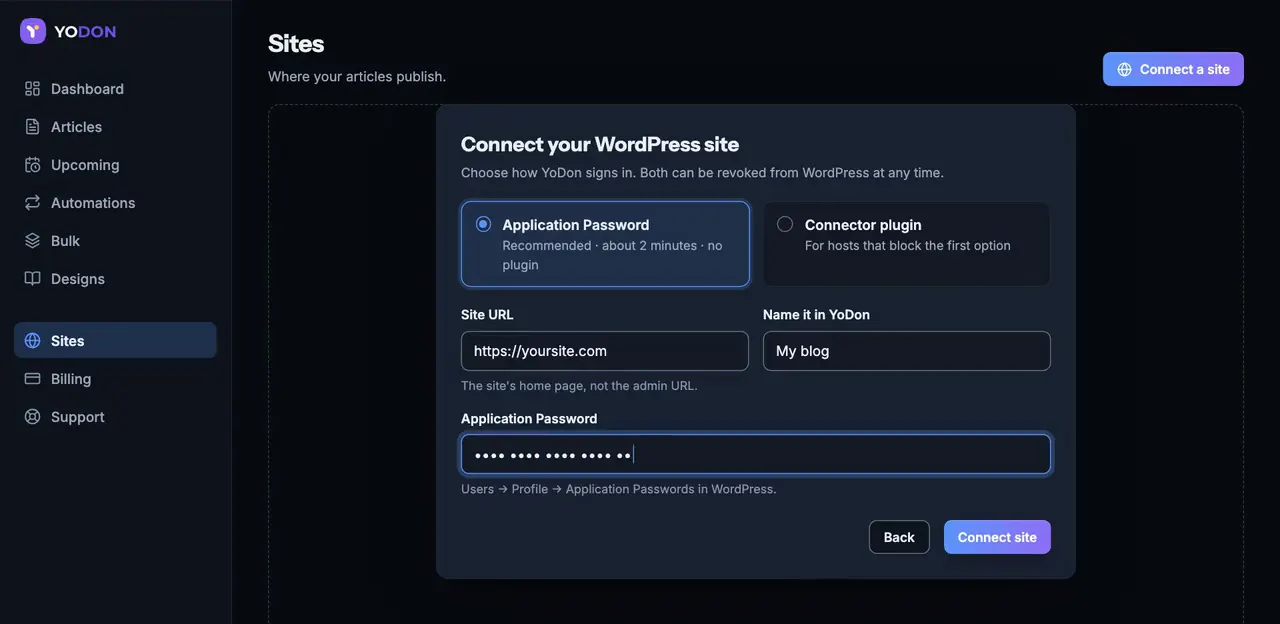
Task: Click the Support lifebuoy icon
Action: (x=33, y=417)
